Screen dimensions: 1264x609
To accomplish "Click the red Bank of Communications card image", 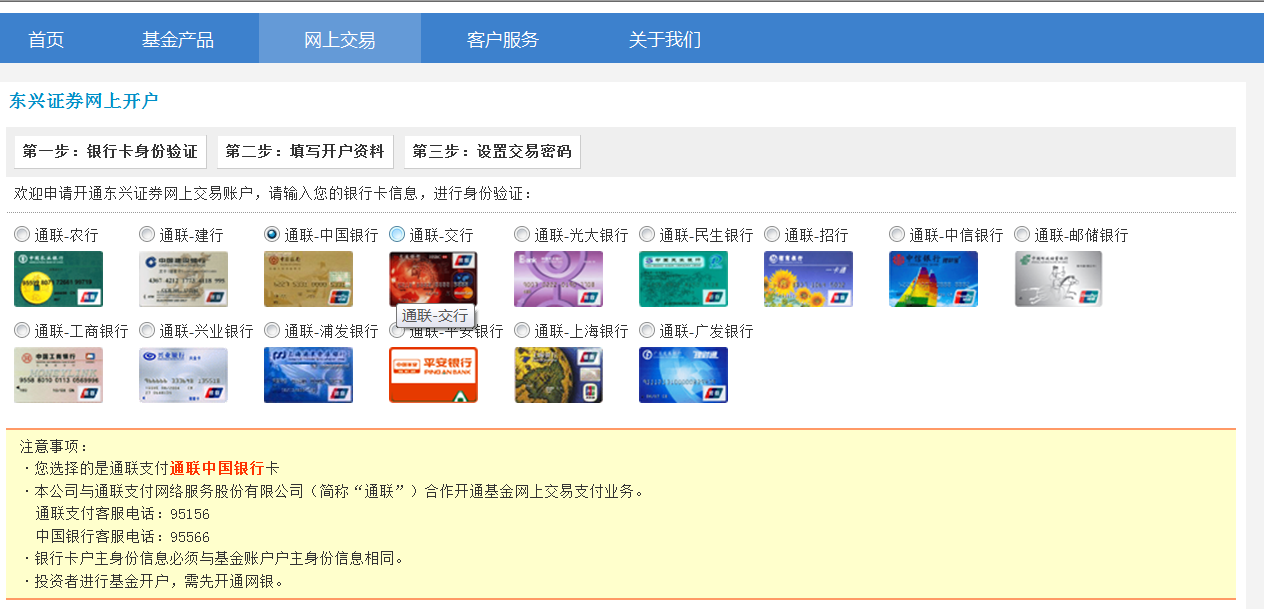I will [433, 279].
